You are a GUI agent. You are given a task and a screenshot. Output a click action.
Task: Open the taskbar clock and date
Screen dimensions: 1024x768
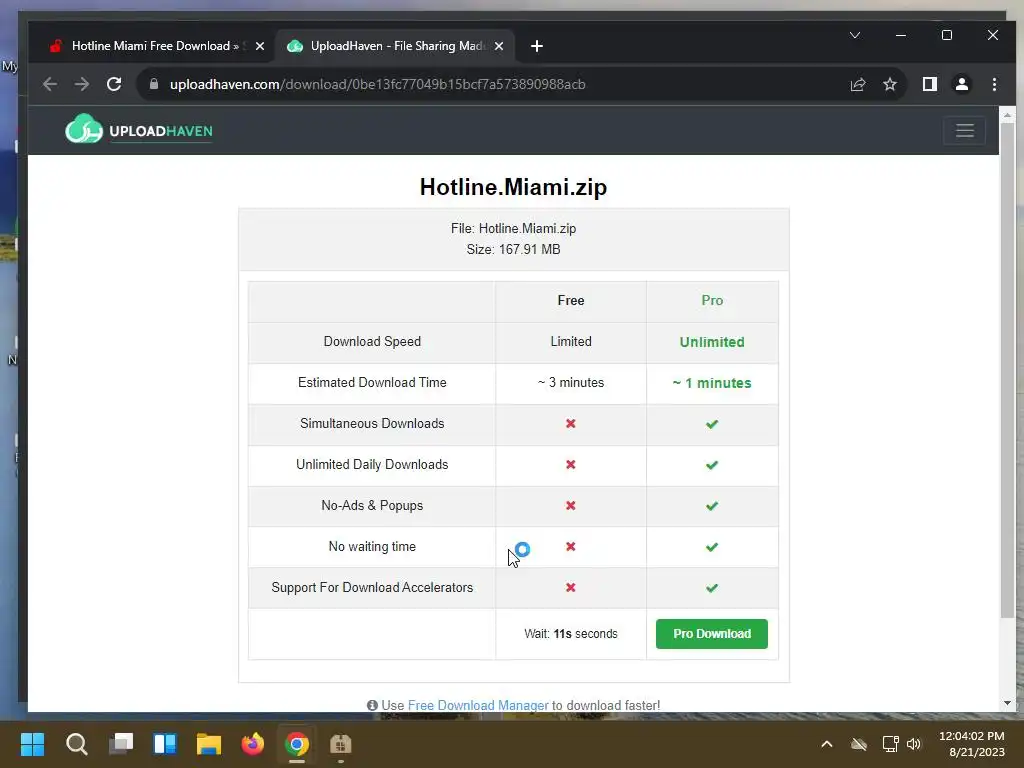972,744
